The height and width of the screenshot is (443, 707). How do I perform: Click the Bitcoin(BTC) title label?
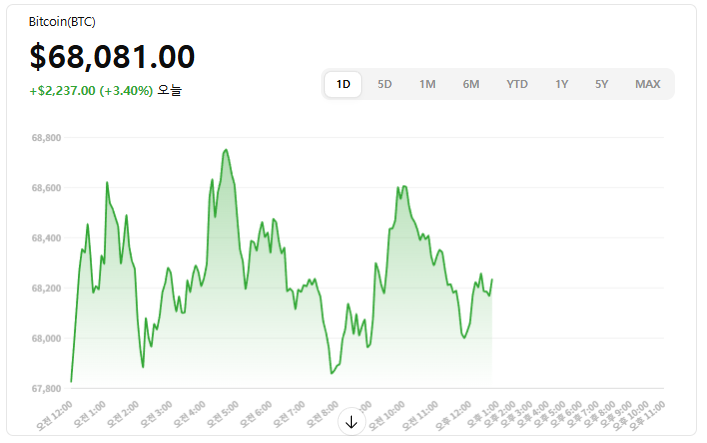pos(62,22)
